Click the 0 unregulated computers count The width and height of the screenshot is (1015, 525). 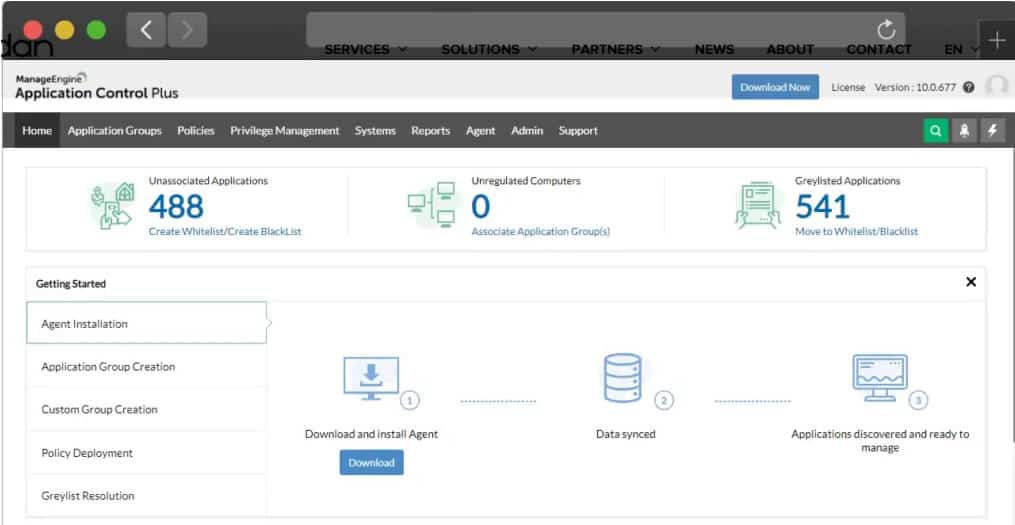pos(480,207)
